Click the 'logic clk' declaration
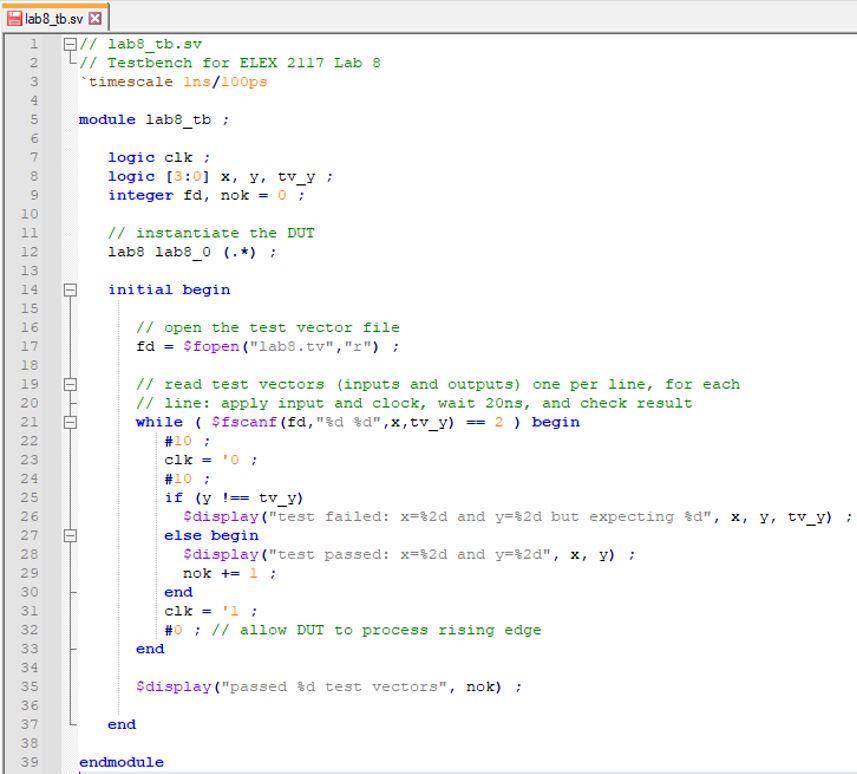 click(150, 157)
